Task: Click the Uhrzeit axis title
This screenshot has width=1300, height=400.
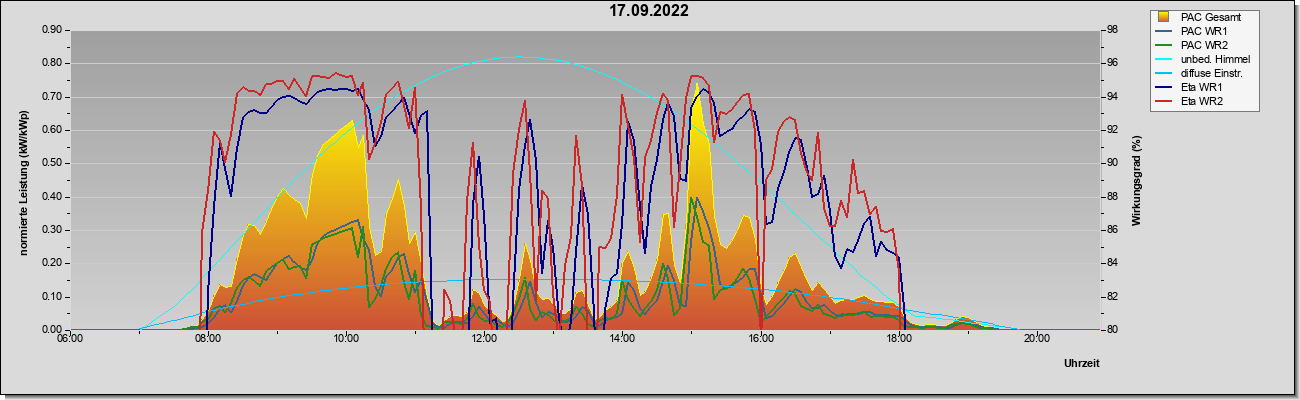Action: click(1082, 364)
